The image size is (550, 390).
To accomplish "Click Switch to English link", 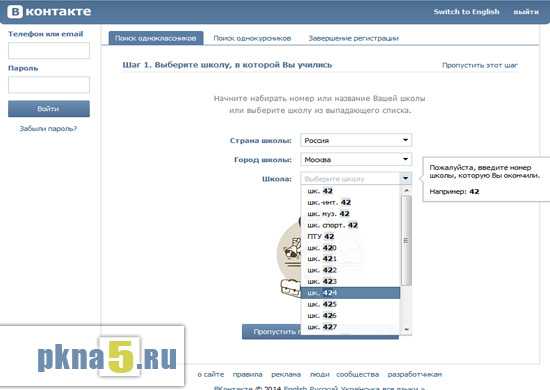I will click(466, 12).
